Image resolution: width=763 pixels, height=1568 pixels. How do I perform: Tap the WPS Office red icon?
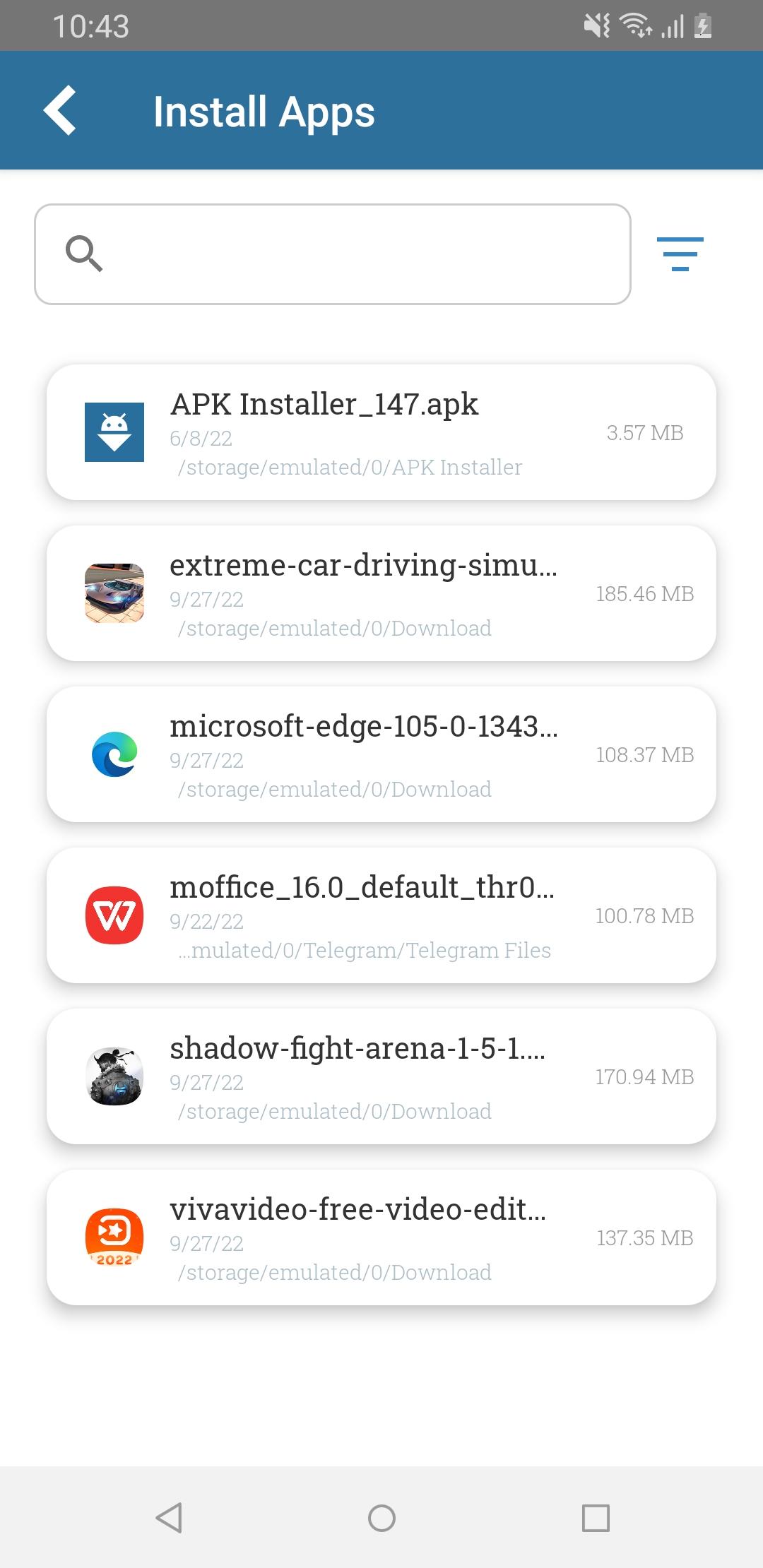114,915
